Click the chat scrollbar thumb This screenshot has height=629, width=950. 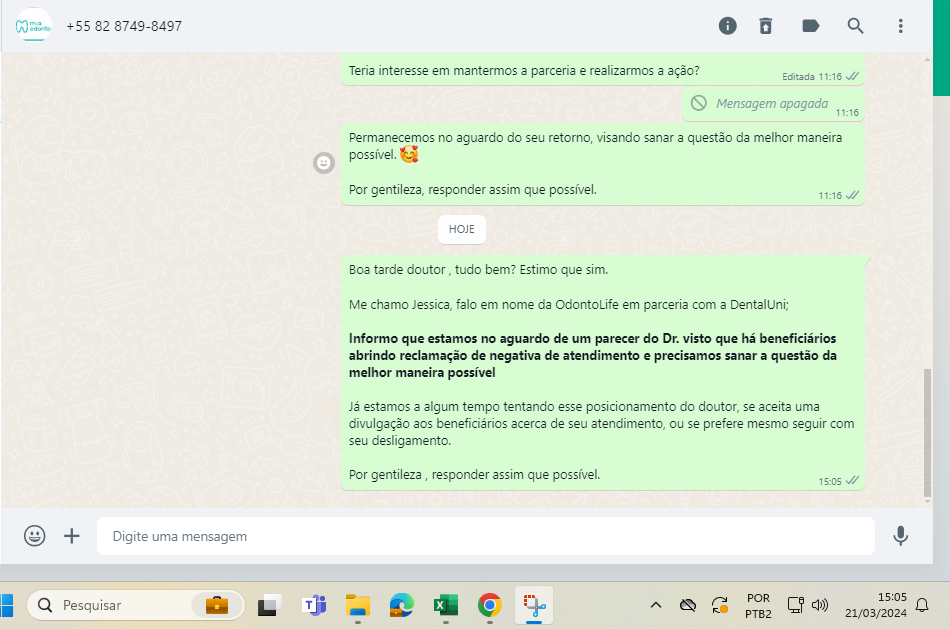(x=927, y=433)
